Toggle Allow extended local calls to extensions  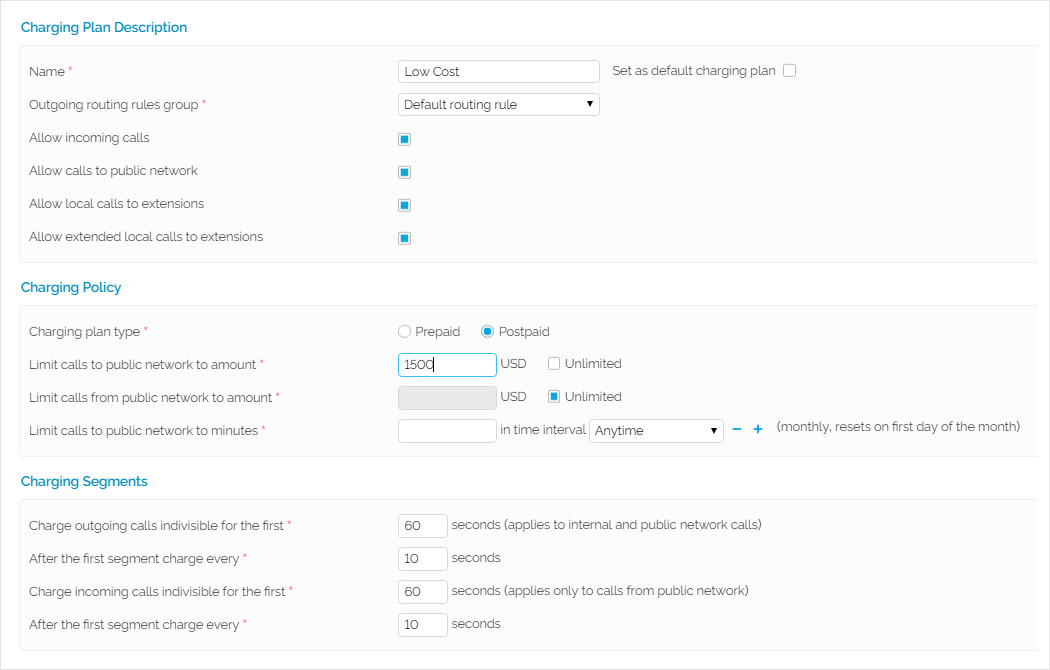tap(405, 238)
